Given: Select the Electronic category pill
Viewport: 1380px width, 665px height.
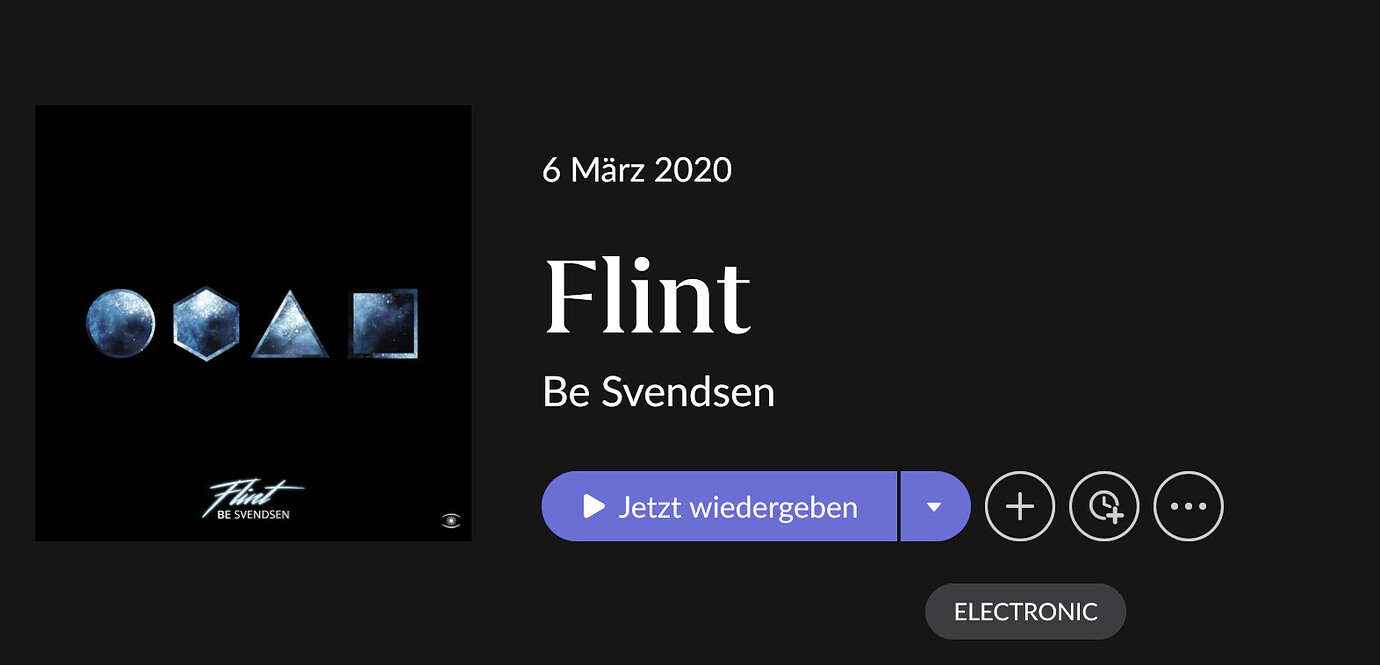Looking at the screenshot, I should pos(1025,611).
